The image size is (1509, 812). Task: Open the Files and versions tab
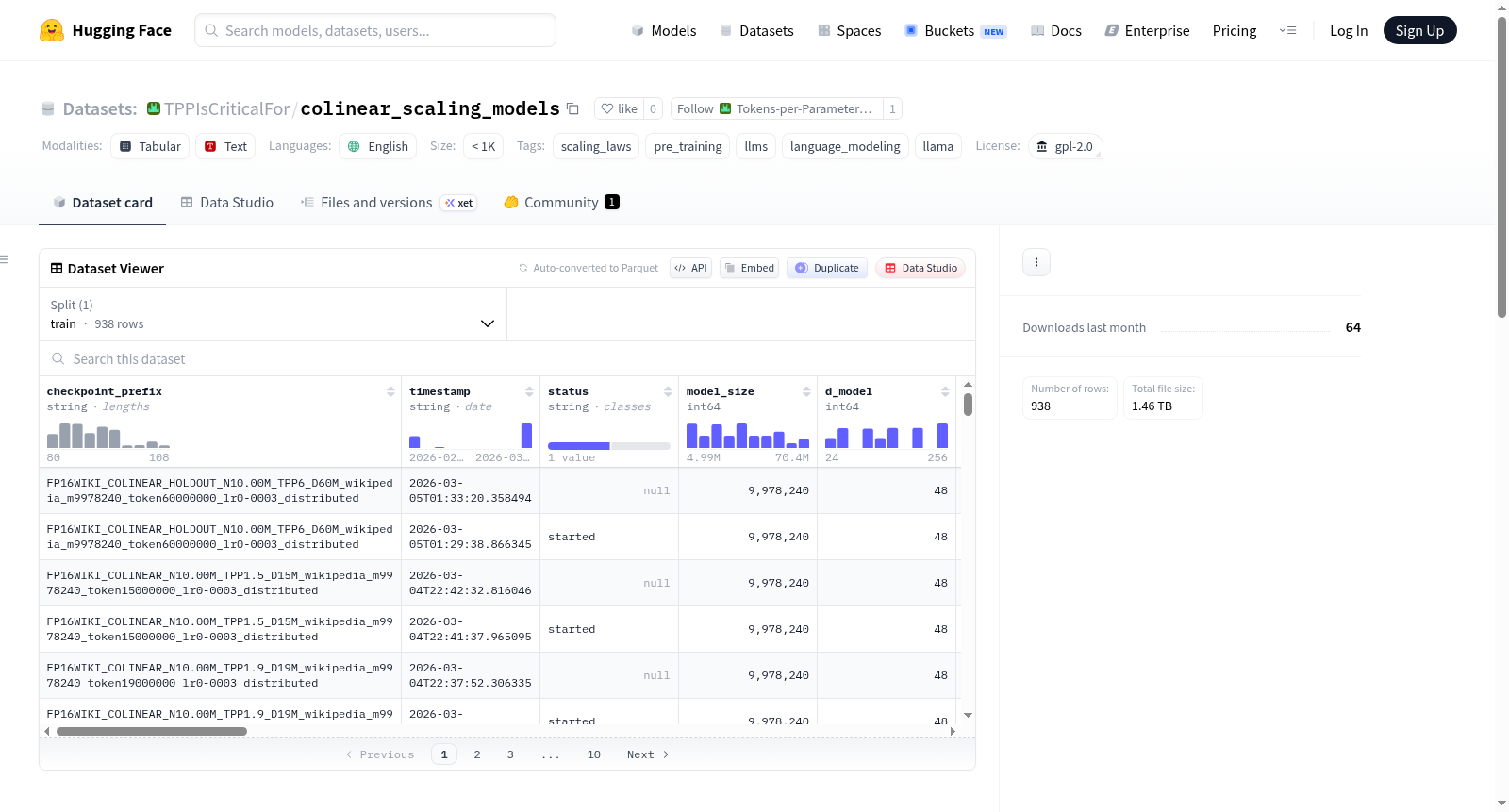tap(389, 202)
